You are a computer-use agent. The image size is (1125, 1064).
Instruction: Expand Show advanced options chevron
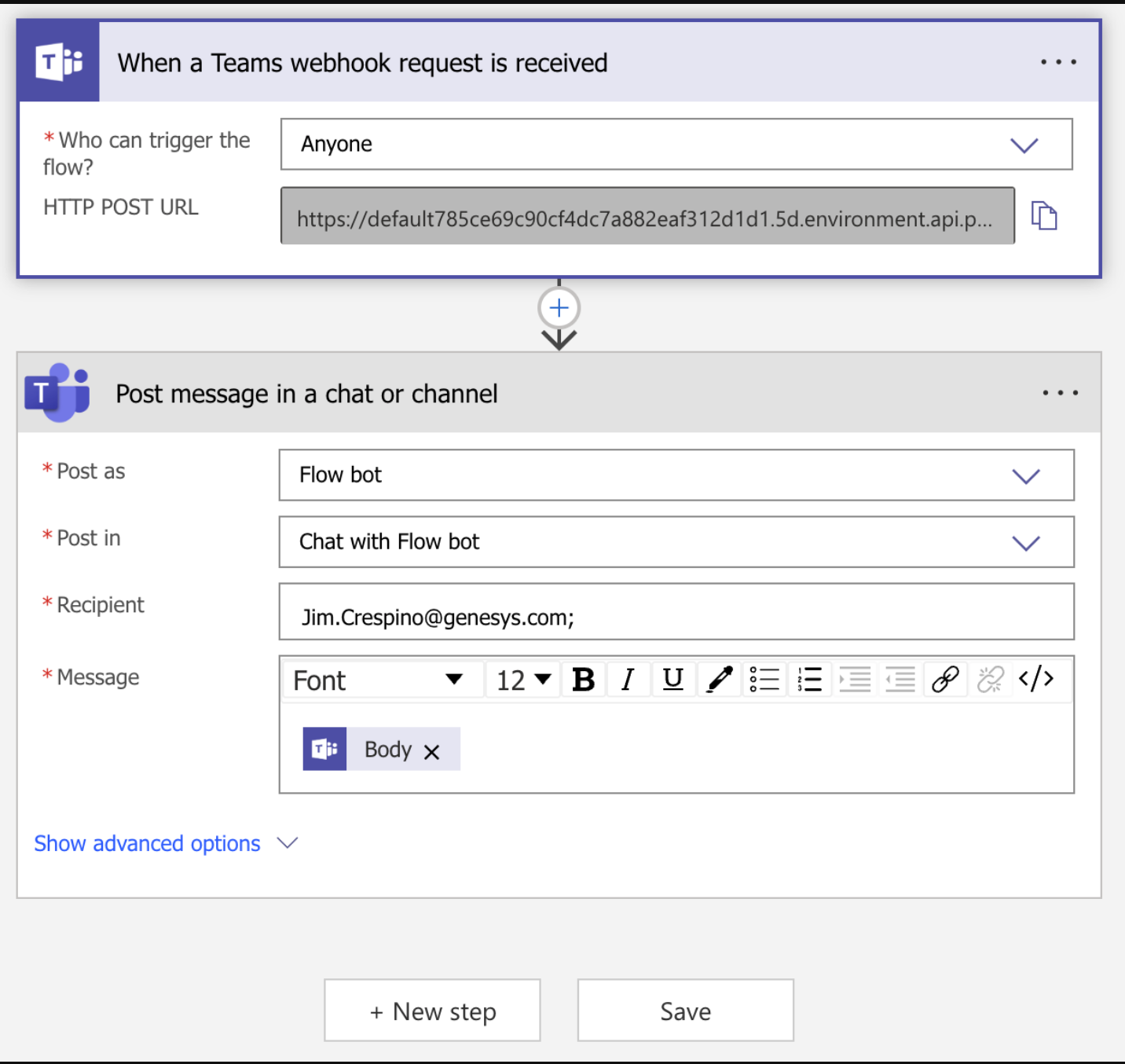(x=288, y=843)
